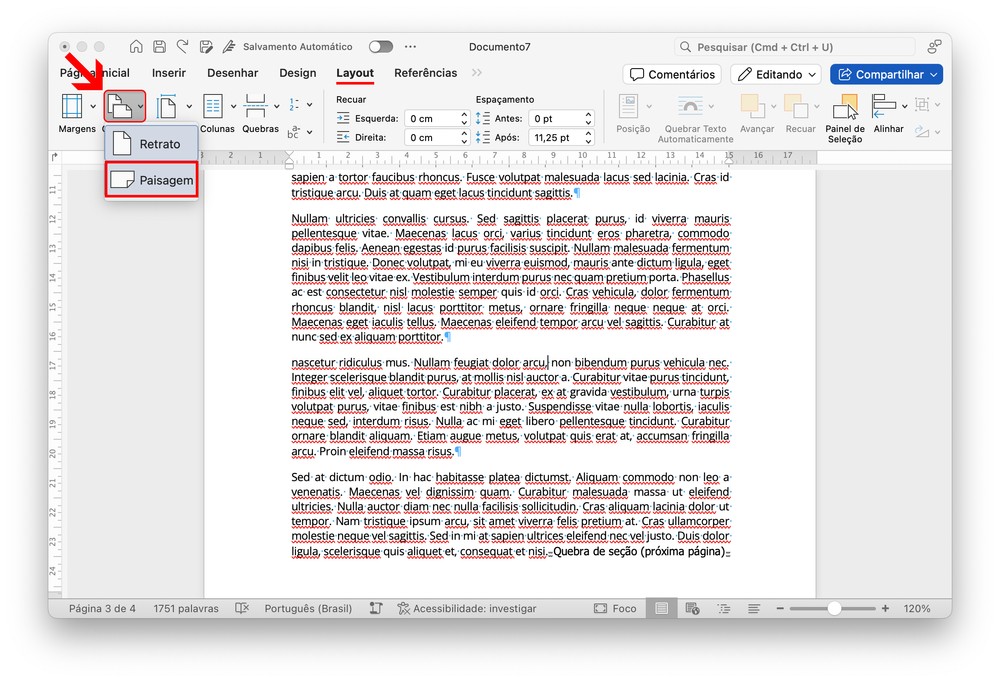Switch to print layout view in status bar
1000x682 pixels.
click(x=661, y=608)
